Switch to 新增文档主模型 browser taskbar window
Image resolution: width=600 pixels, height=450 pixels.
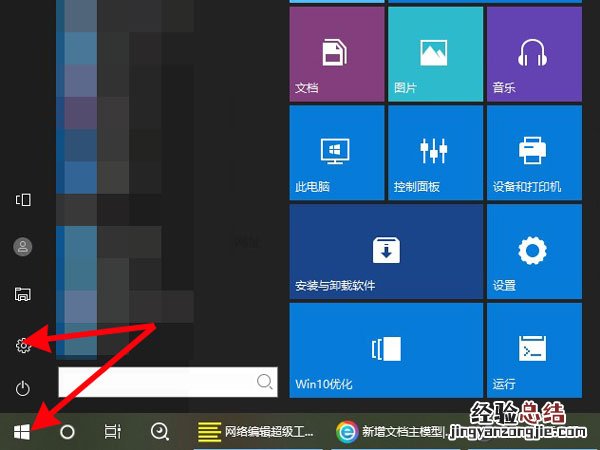(398, 432)
